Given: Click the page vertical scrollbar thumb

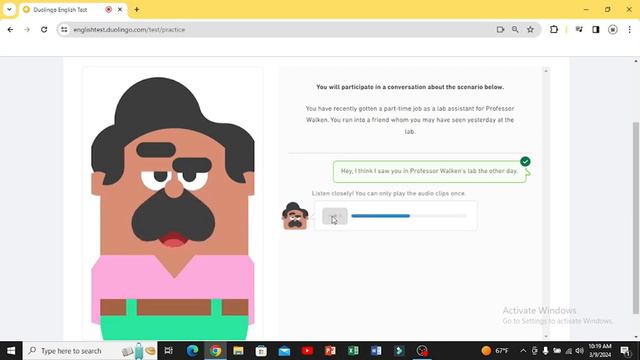Looking at the screenshot, I should (x=636, y=218).
